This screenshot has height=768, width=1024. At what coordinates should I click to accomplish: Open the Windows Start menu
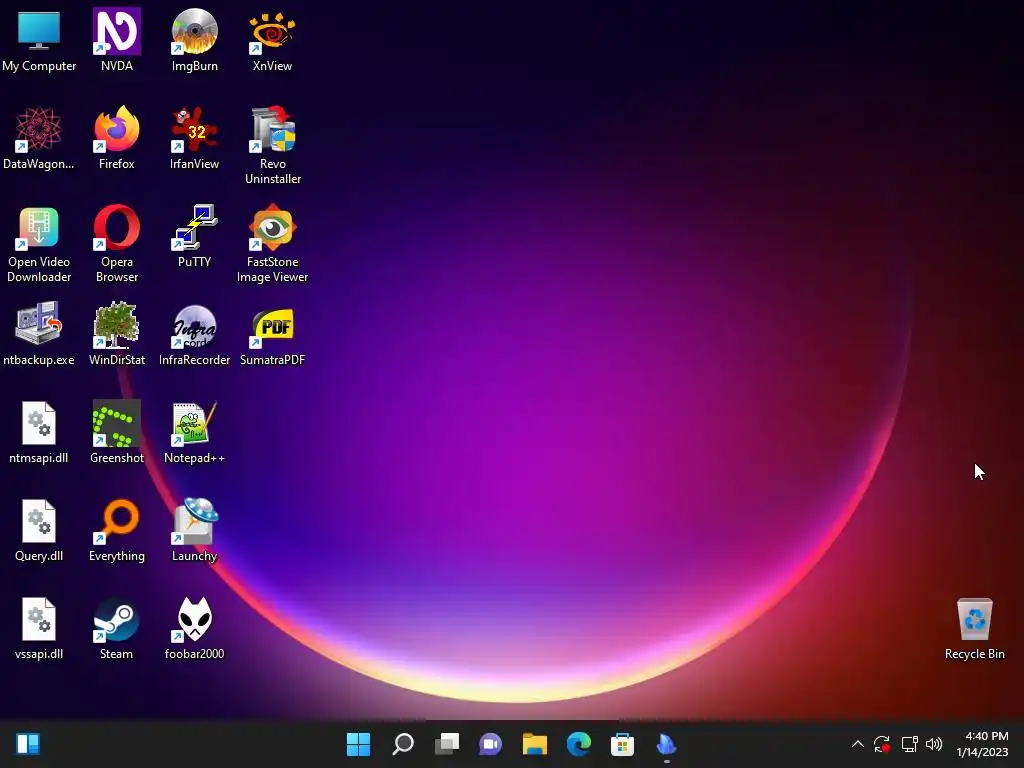click(359, 744)
